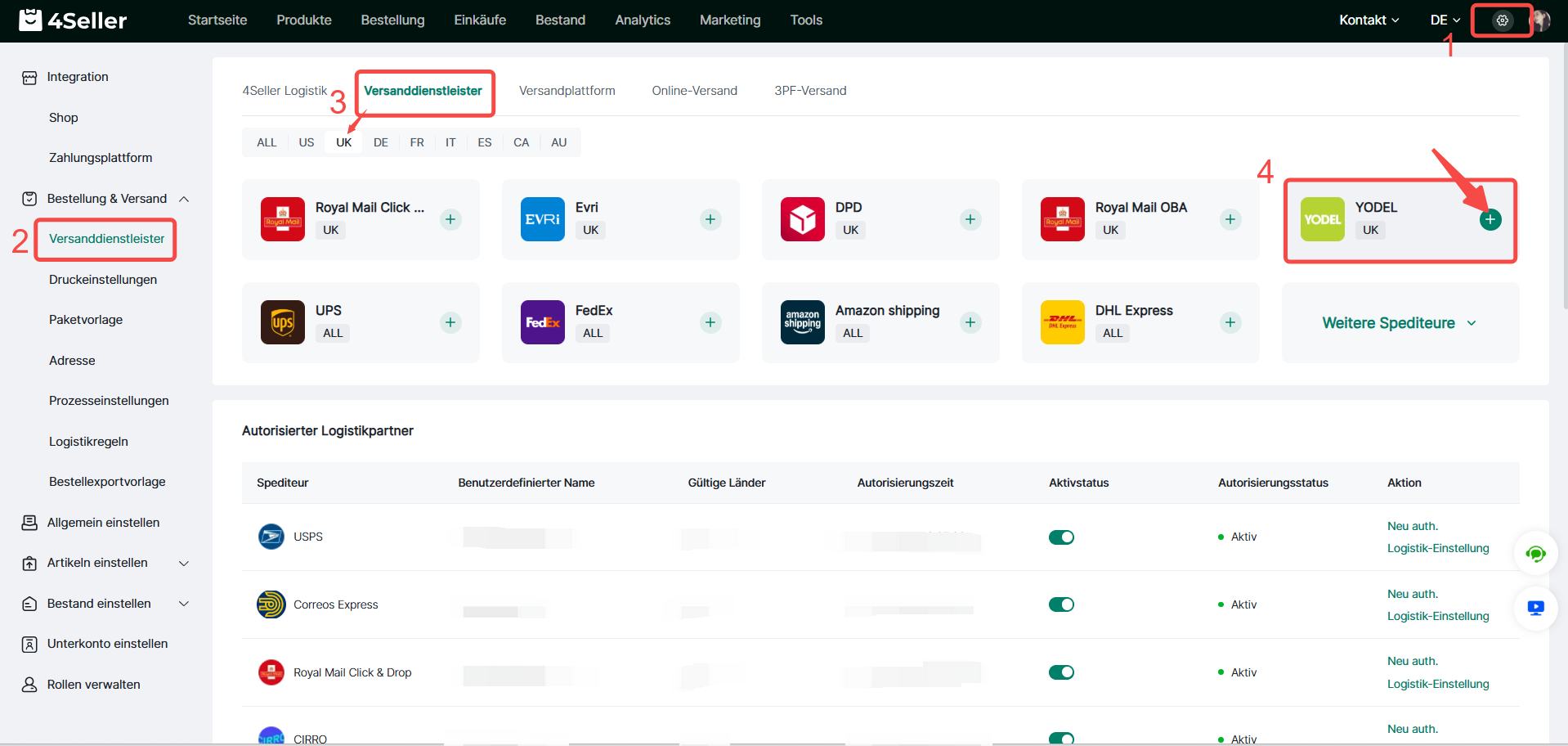Toggle Correos Express active status
Screen dimensions: 1568x746
pyautogui.click(x=1061, y=604)
